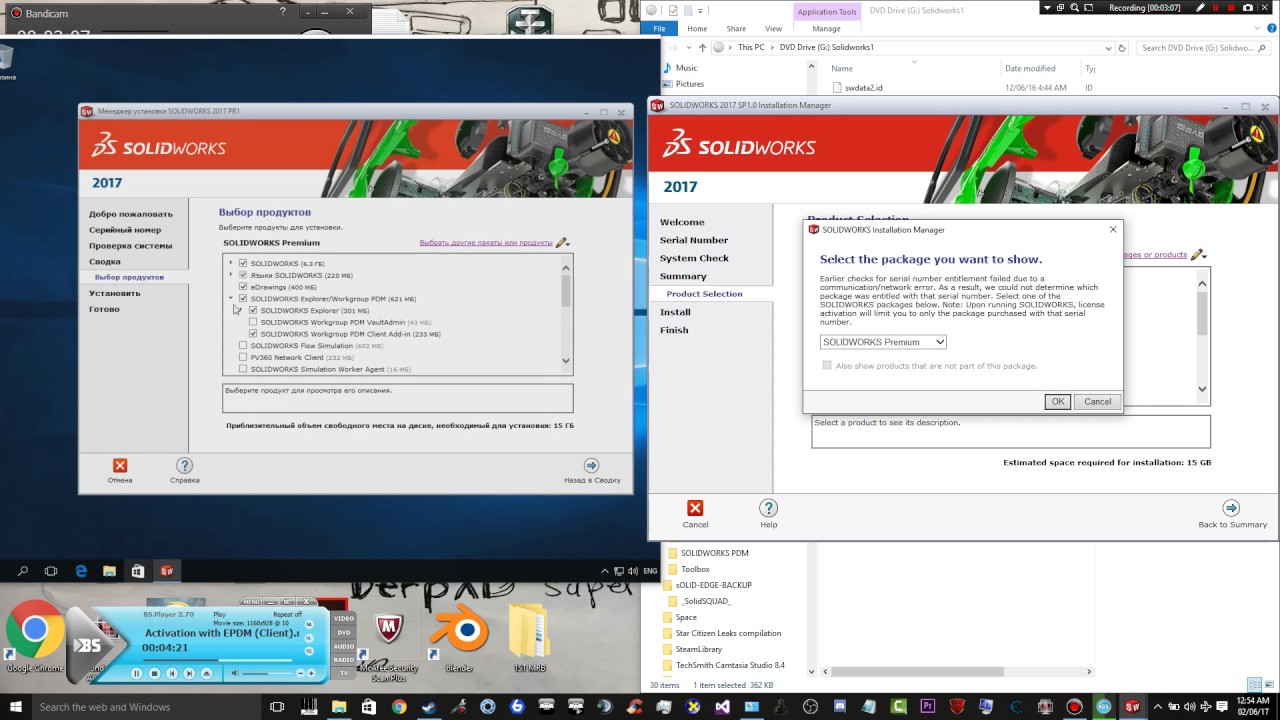Expand the SOLIDWORKS (6.3 ГБ) tree node

click(x=231, y=263)
